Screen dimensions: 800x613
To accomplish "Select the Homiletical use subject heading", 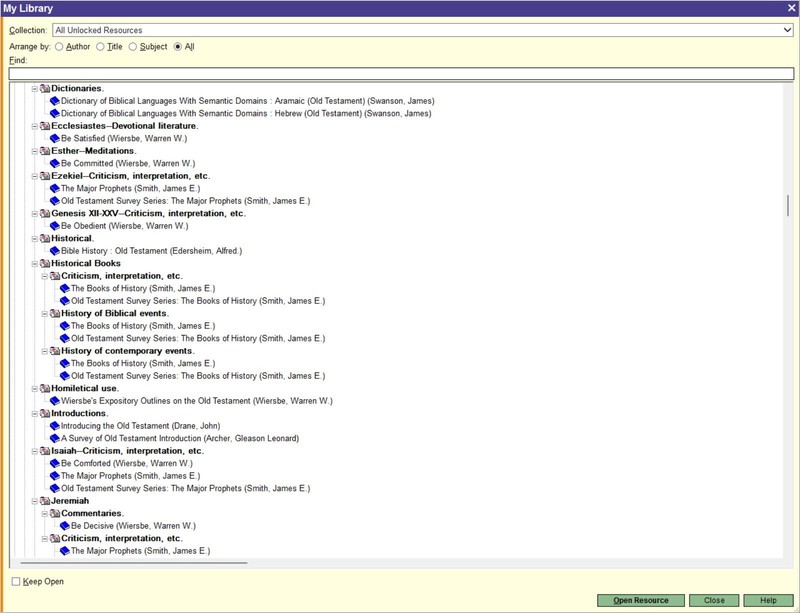I will coord(85,388).
